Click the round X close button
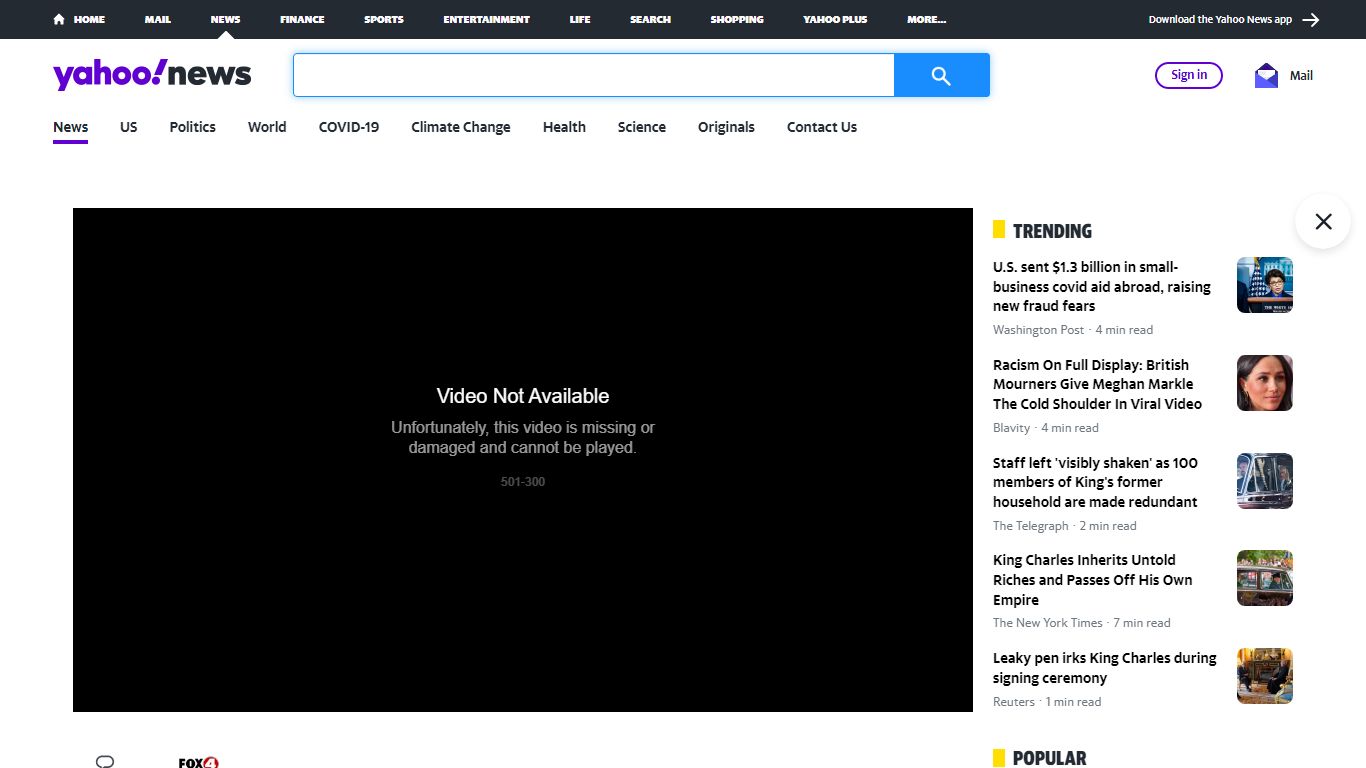This screenshot has height=768, width=1366. click(1323, 221)
